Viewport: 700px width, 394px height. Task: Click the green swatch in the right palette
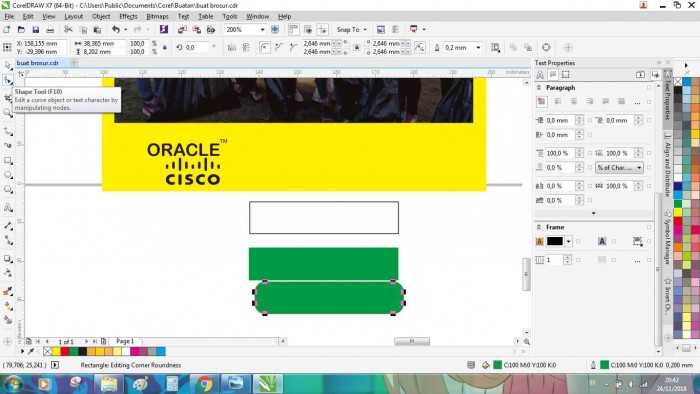point(678,203)
